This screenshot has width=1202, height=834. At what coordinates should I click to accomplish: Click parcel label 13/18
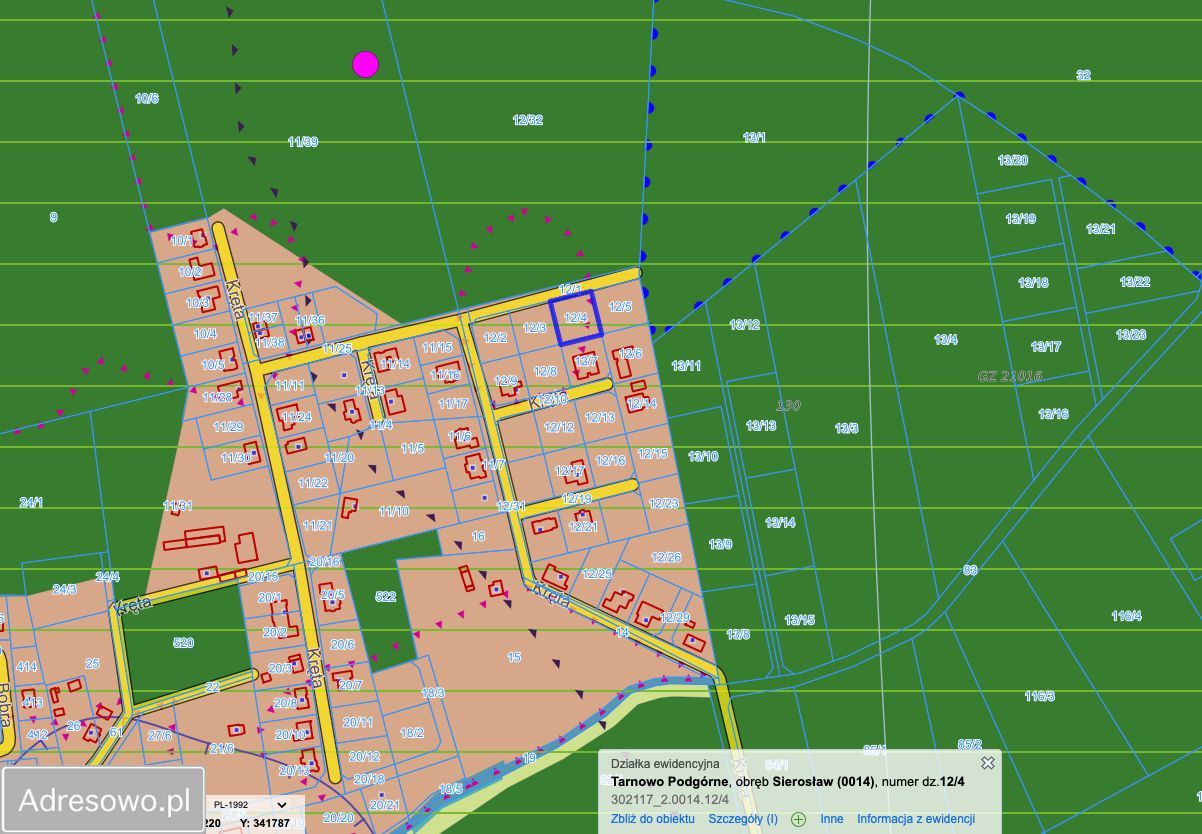point(1033,283)
